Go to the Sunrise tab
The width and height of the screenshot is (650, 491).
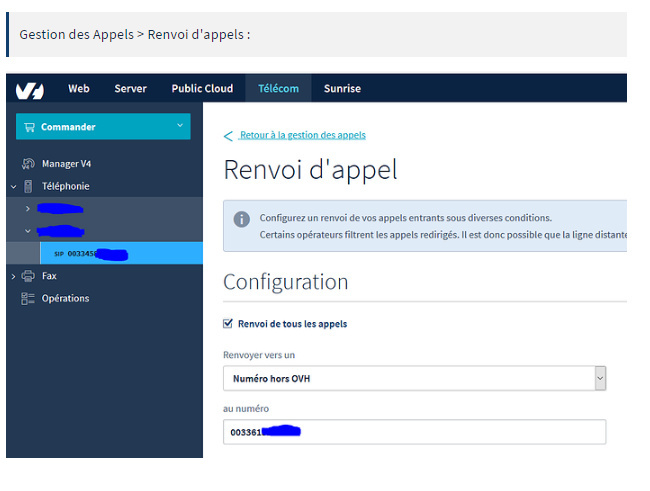pos(342,89)
